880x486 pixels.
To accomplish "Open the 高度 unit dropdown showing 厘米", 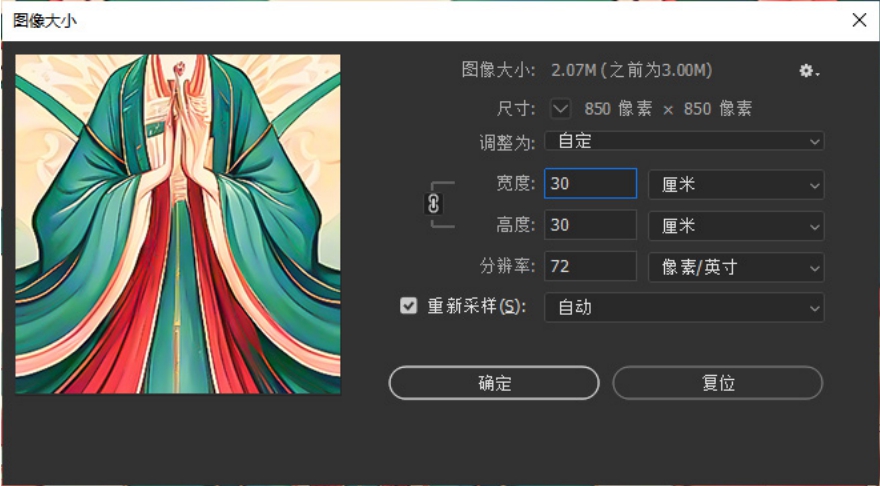I will (736, 226).
